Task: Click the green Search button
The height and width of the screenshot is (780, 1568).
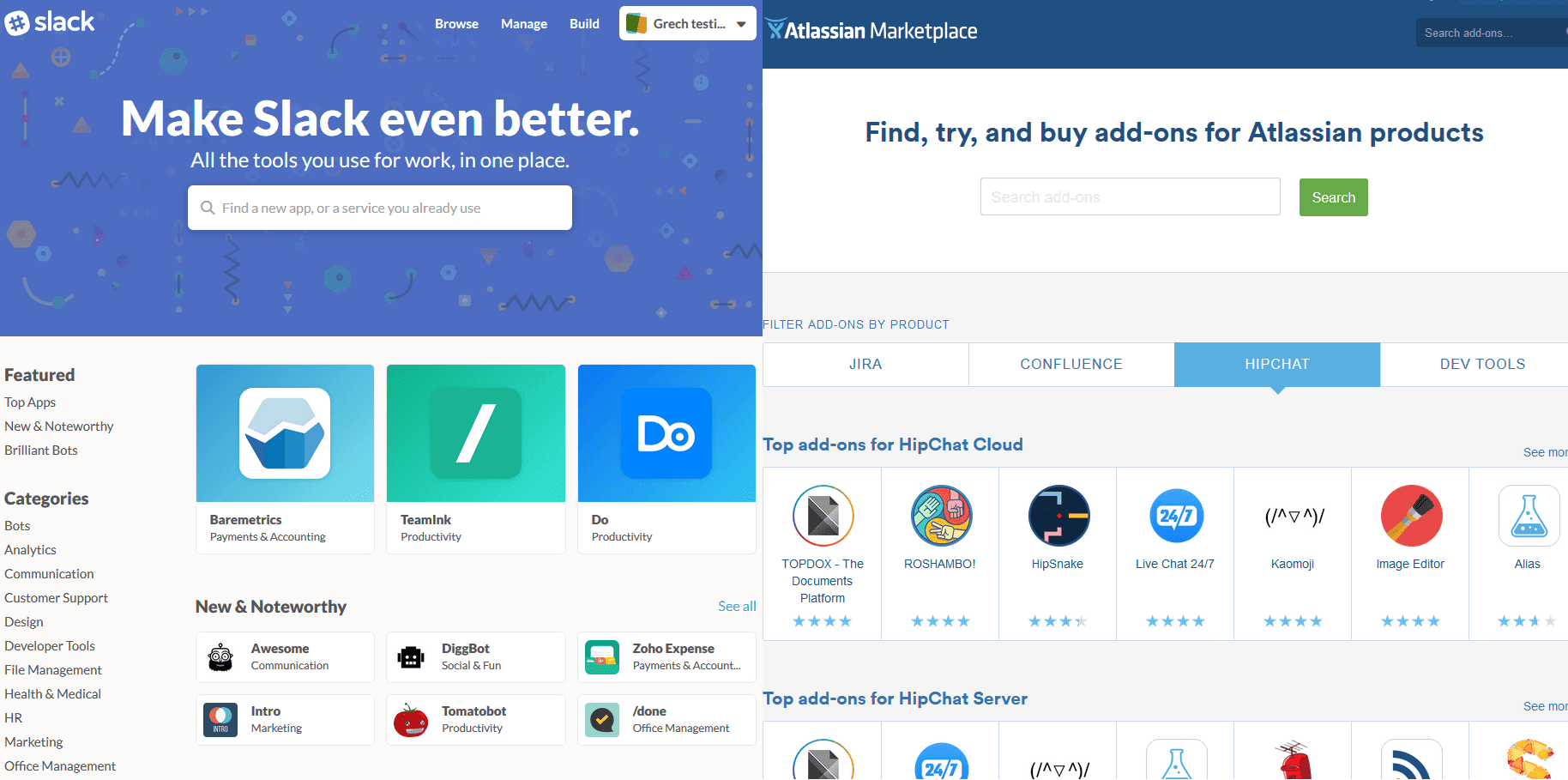Action: pos(1333,197)
